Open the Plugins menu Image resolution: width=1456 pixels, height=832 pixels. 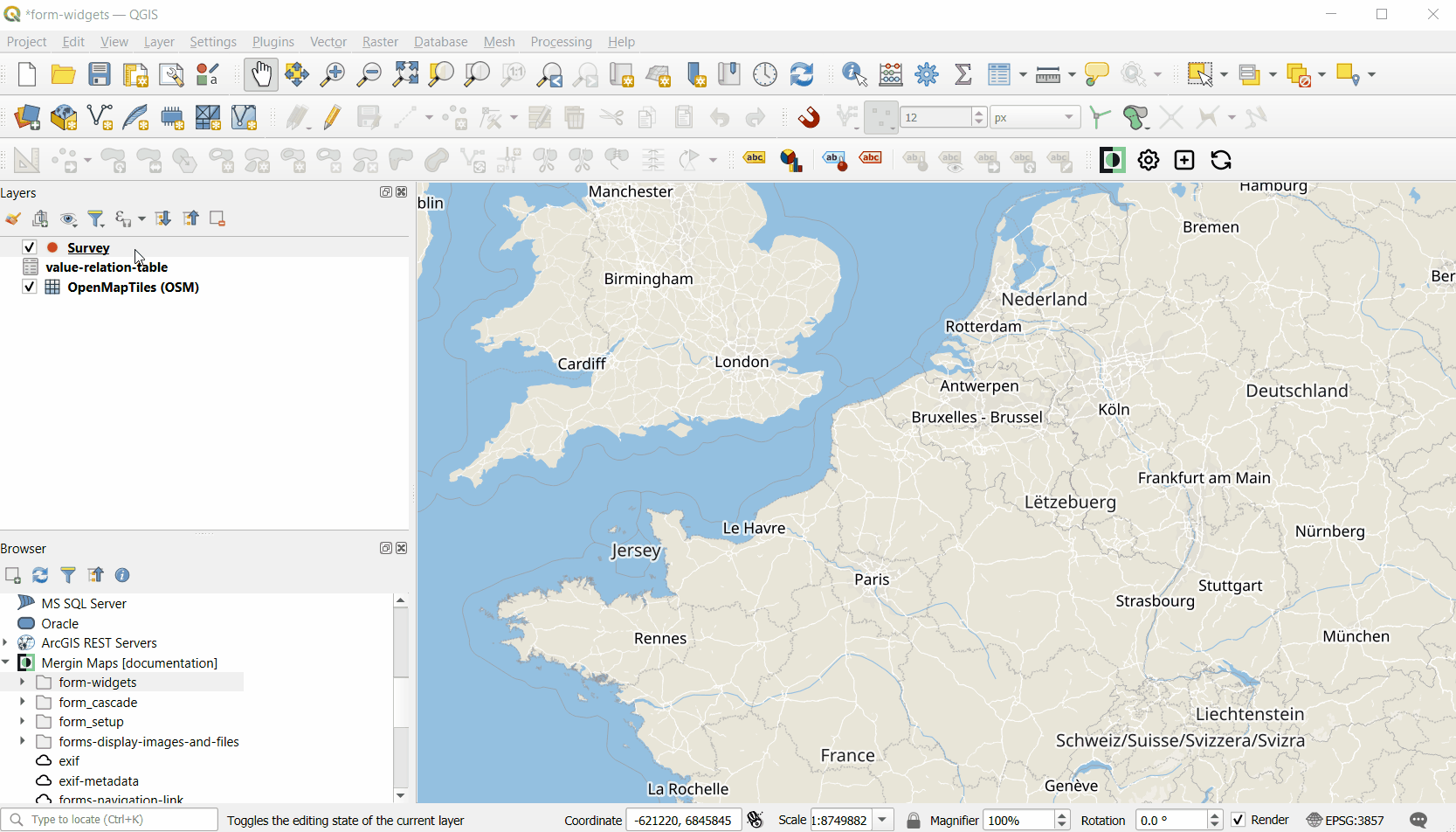click(273, 42)
